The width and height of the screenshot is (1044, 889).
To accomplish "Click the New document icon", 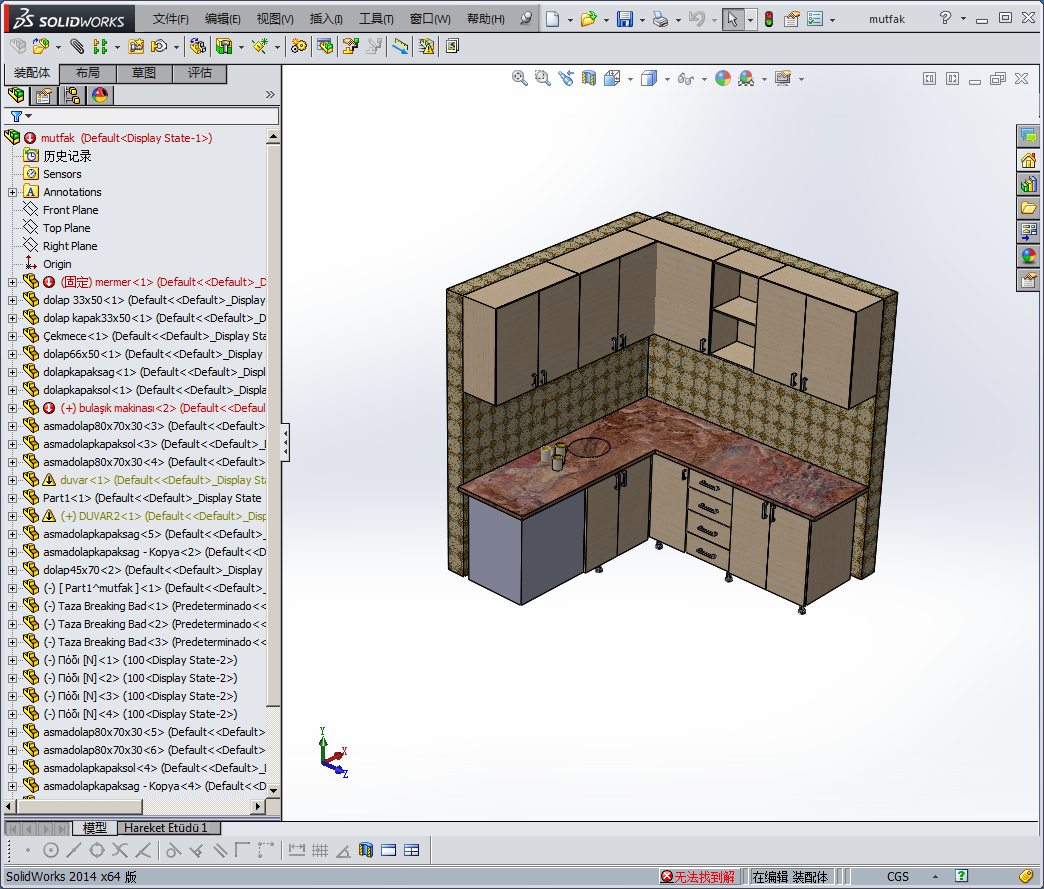I will pyautogui.click(x=552, y=19).
